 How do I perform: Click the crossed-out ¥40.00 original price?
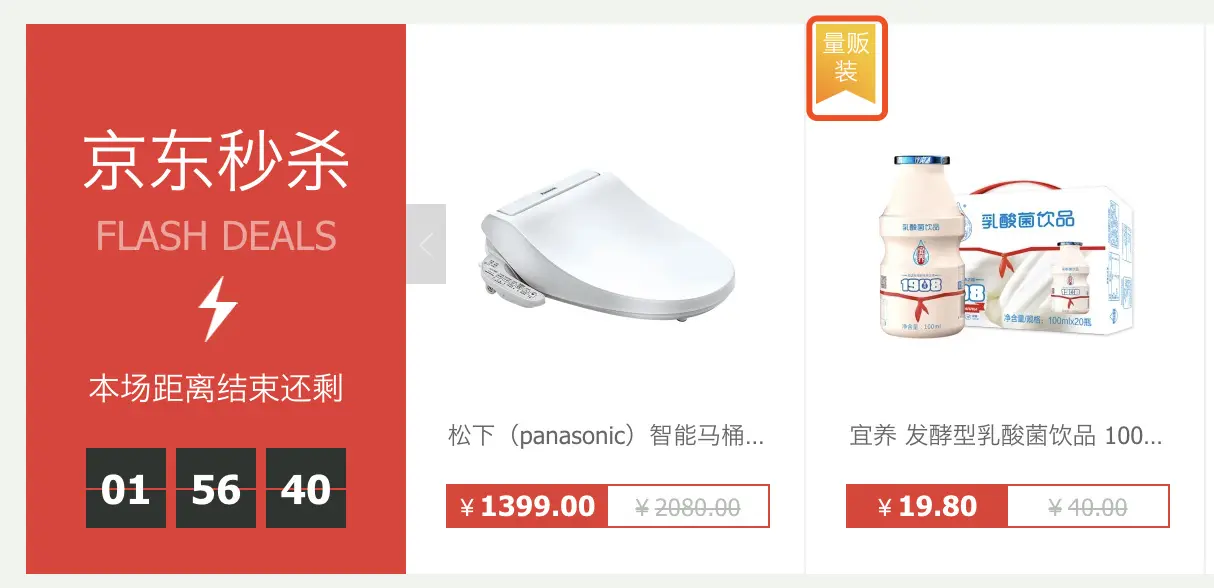point(1088,507)
